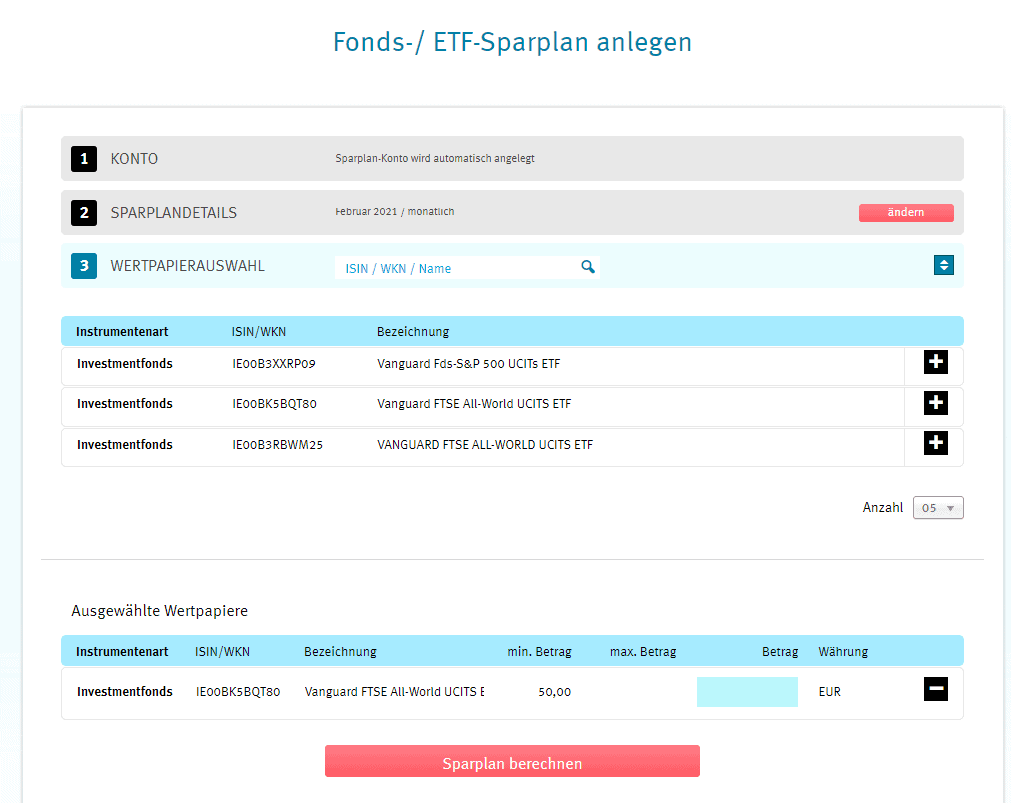Click page title Fonds-/ ETF-Sparplan anlegen

pyautogui.click(x=512, y=42)
